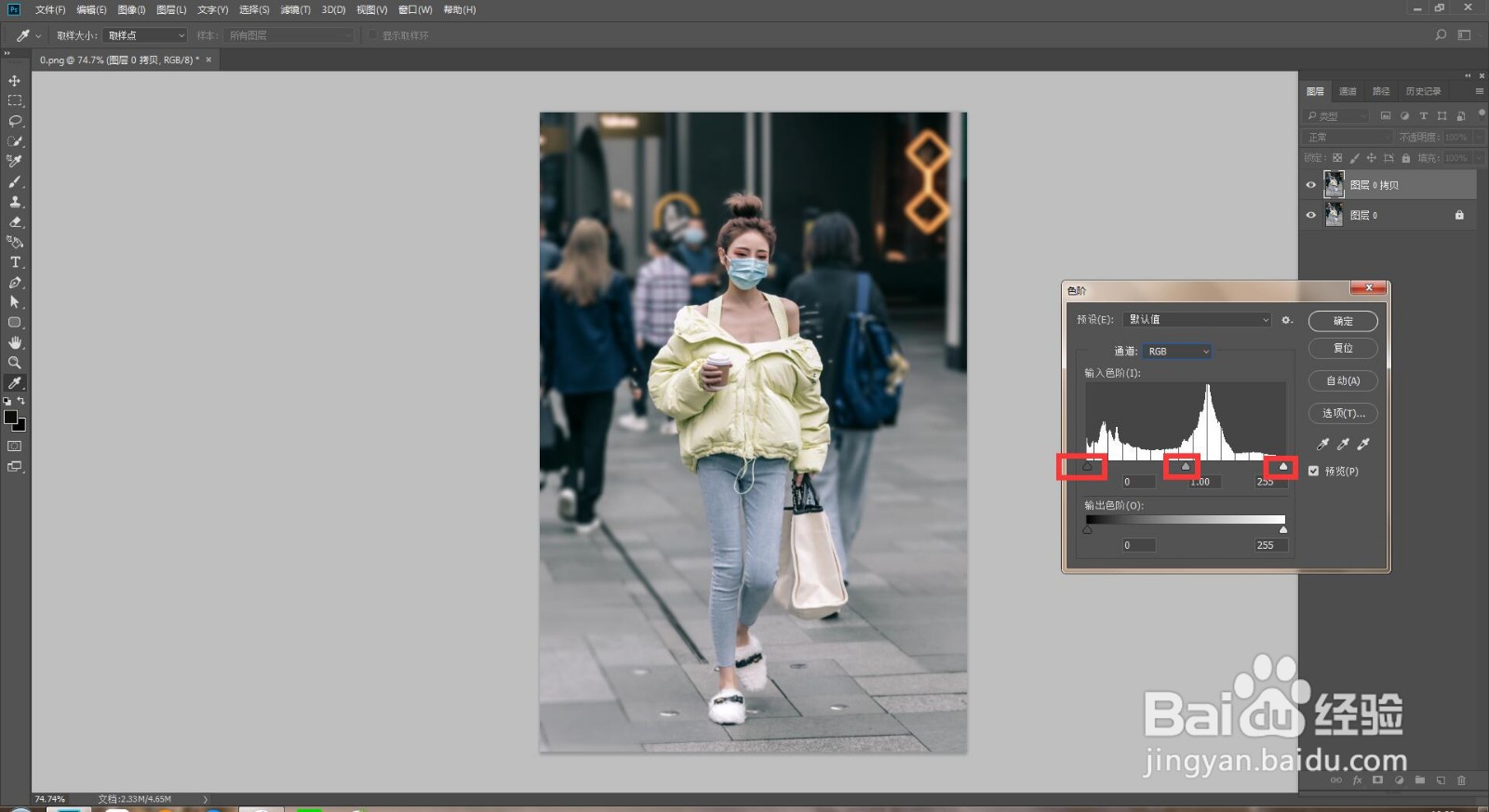This screenshot has width=1489, height=812.
Task: Select the Move tool
Action: pos(15,81)
